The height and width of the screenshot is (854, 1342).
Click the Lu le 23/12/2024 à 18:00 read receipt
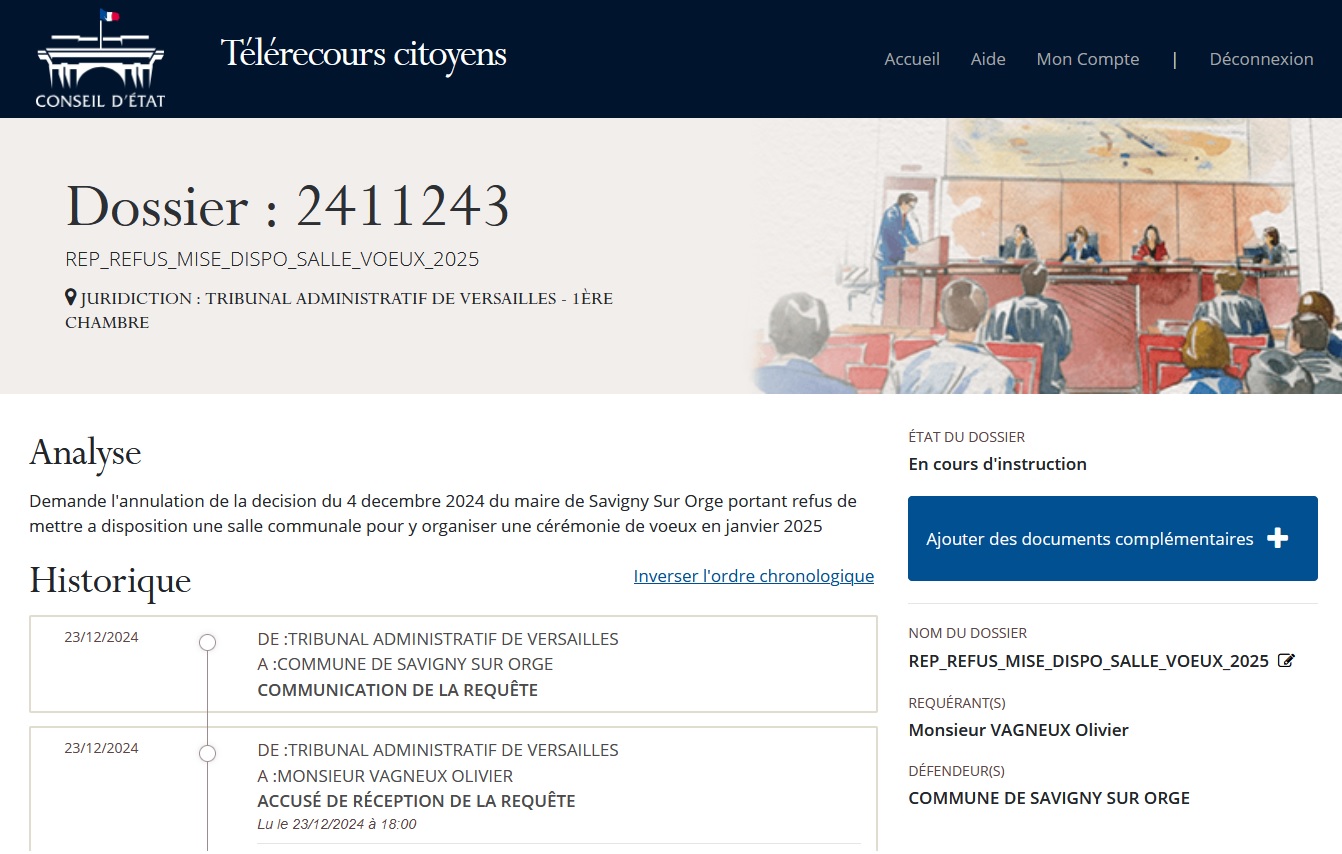[336, 824]
